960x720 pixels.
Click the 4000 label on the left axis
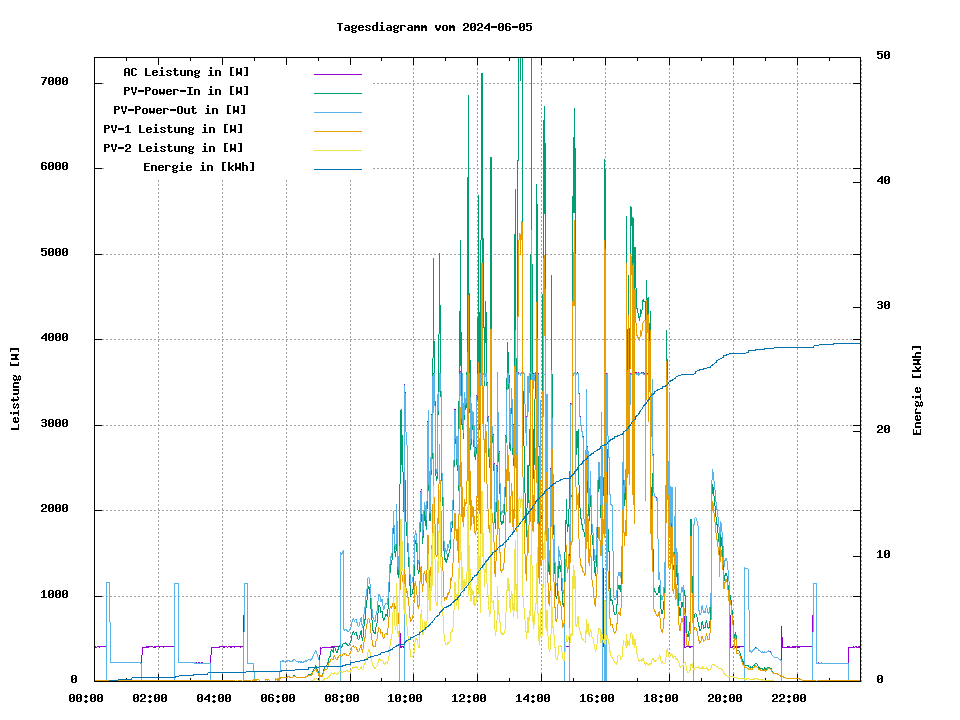(x=54, y=338)
